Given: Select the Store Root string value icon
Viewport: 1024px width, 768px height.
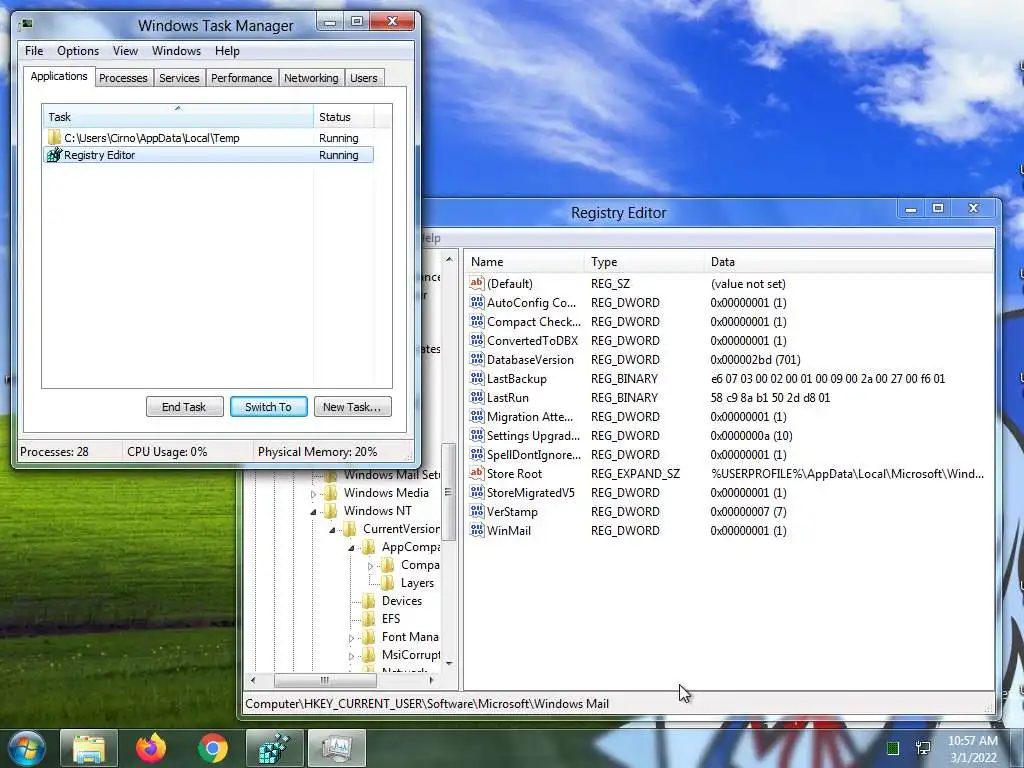Looking at the screenshot, I should 477,473.
